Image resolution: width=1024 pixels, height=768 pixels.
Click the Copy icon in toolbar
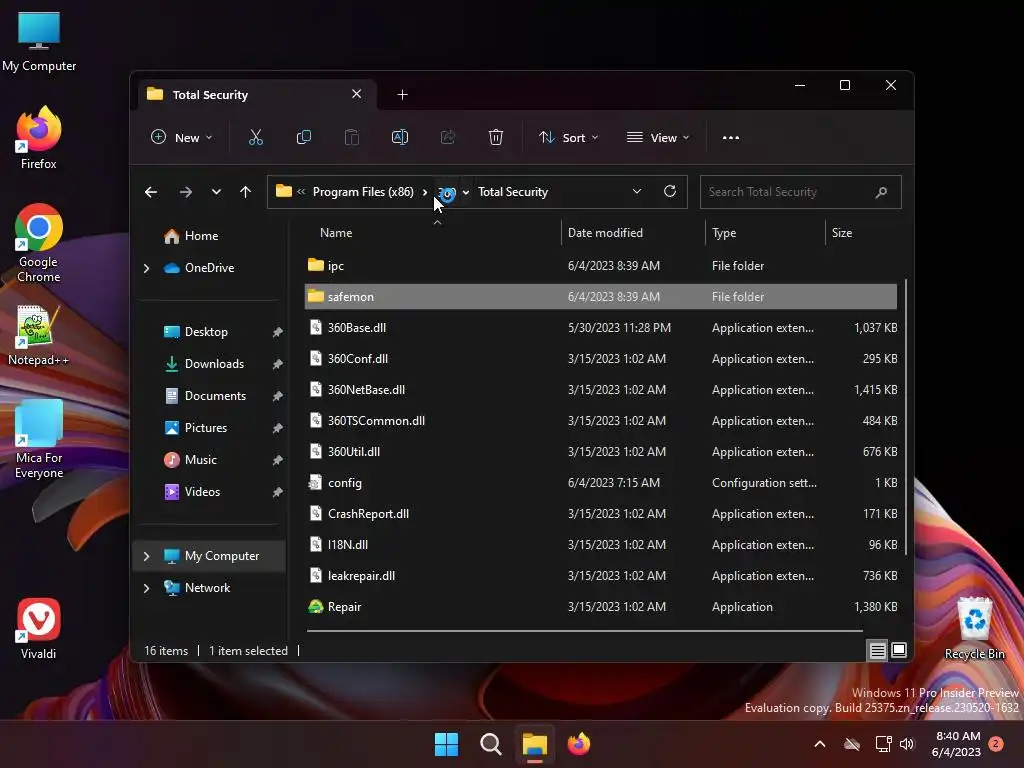pos(304,138)
